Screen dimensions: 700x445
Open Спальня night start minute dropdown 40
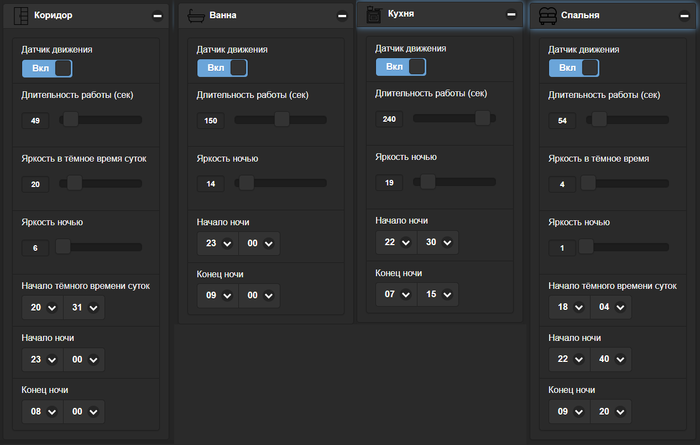[611, 359]
